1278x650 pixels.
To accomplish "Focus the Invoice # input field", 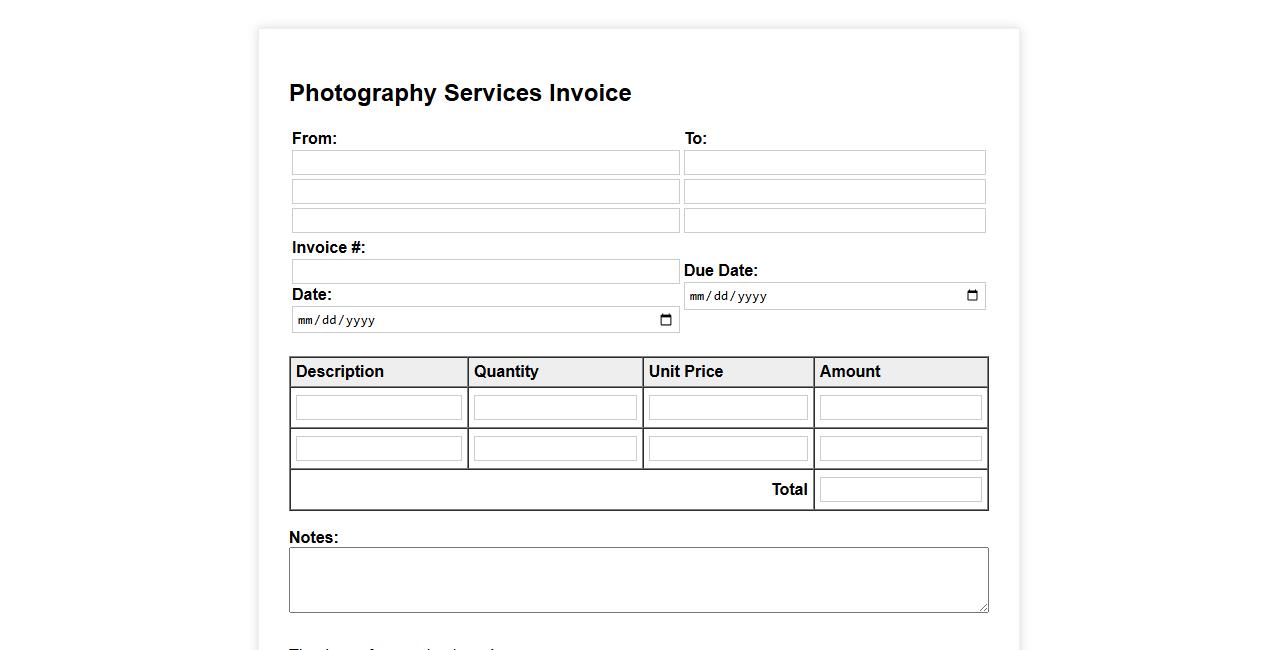I will tap(485, 271).
